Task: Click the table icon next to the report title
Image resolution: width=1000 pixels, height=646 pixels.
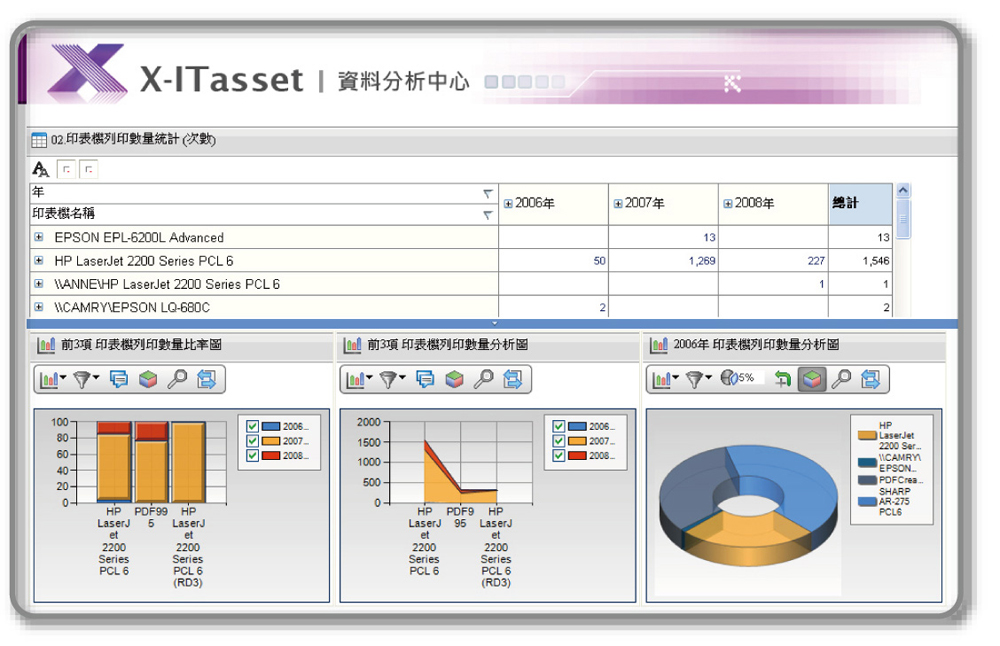Action: (39, 140)
